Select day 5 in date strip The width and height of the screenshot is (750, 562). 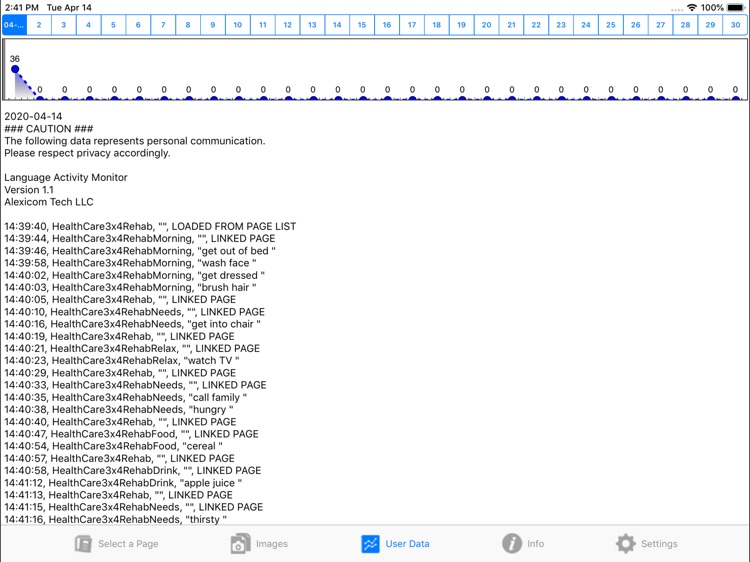pos(113,25)
